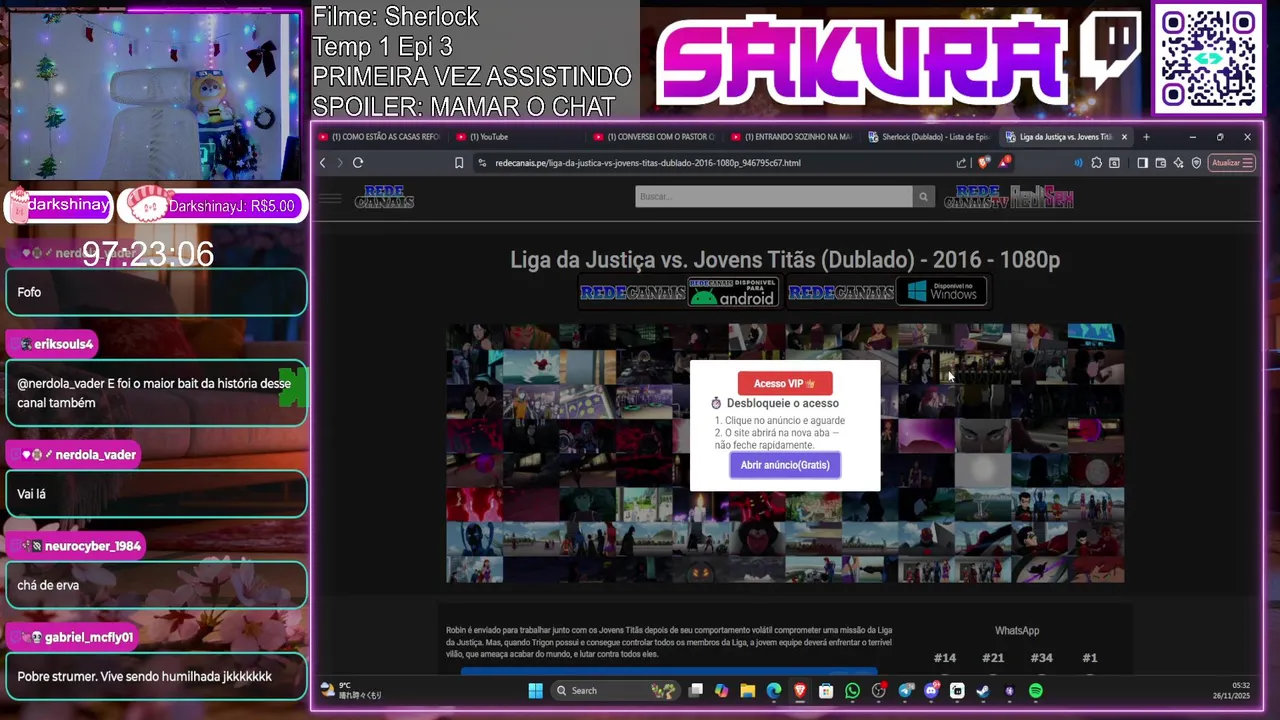Click the Acesso VIP button
1280x720 pixels.
click(785, 383)
